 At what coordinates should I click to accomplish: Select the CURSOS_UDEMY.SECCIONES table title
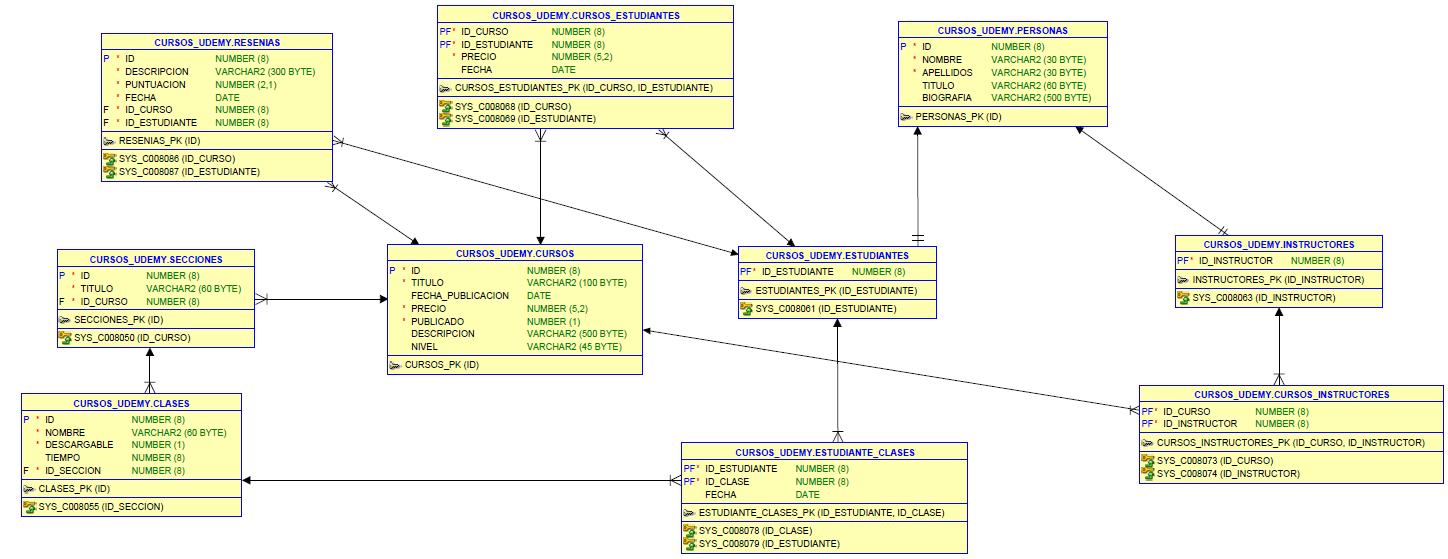[156, 259]
